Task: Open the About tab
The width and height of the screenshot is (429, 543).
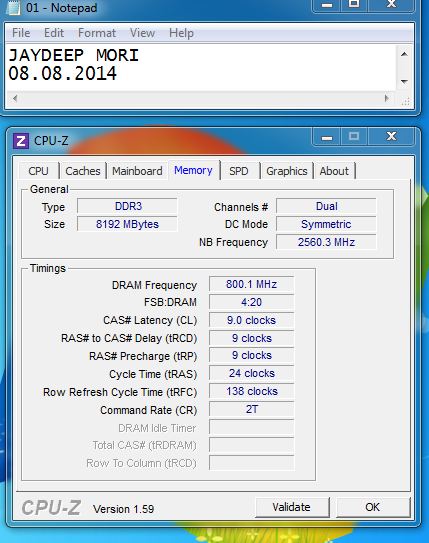Action: [334, 171]
